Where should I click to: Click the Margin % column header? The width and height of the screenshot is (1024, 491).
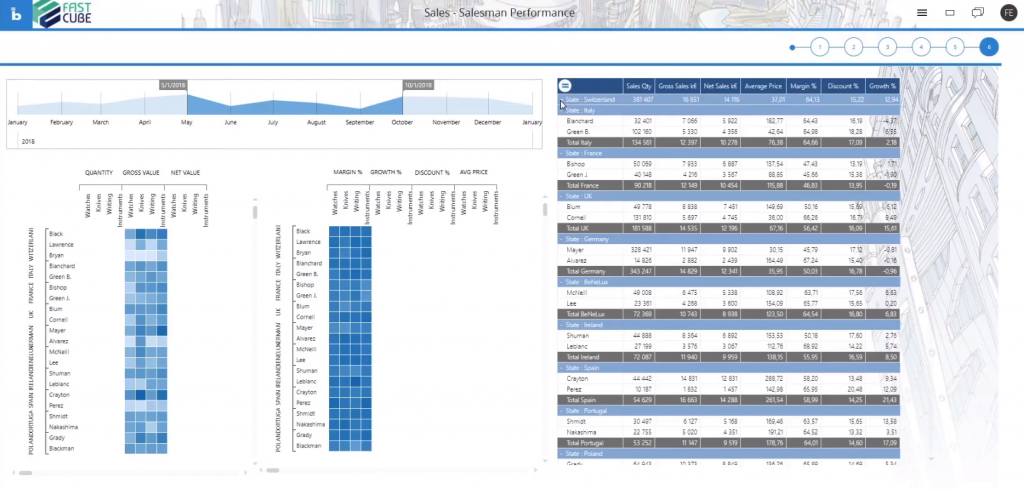tap(803, 86)
